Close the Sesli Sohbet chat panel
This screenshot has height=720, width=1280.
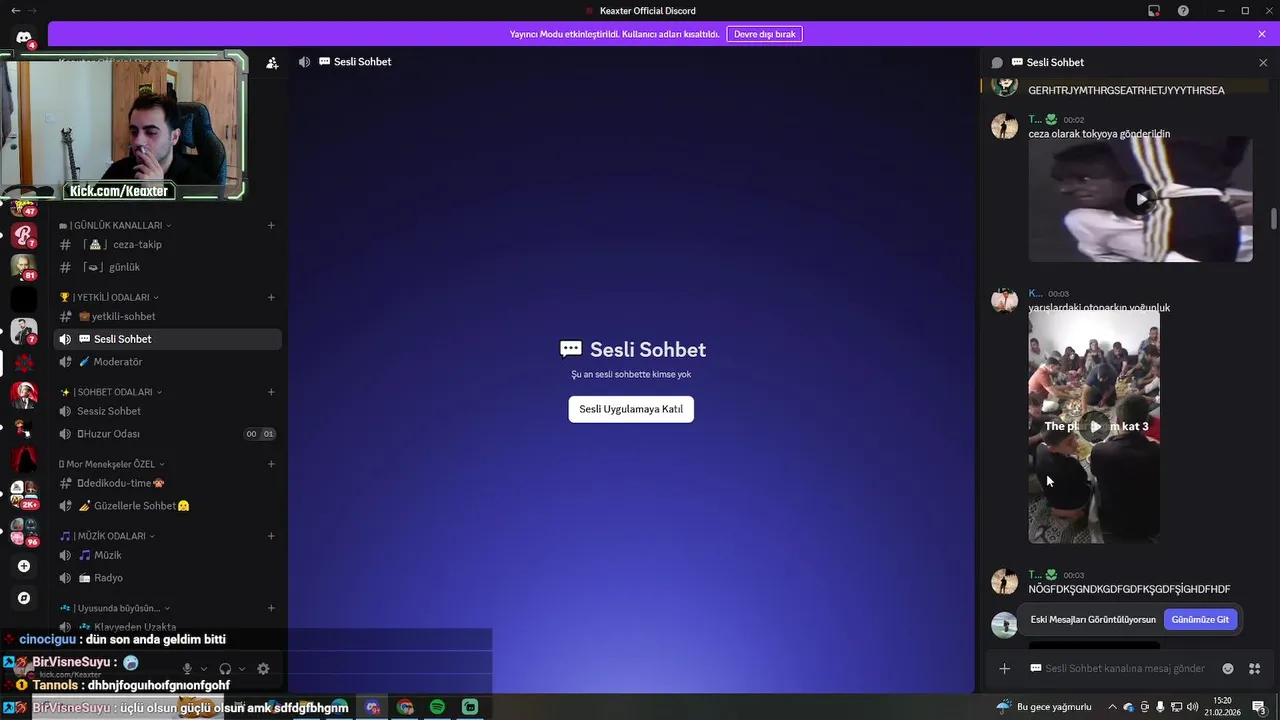click(x=1263, y=62)
